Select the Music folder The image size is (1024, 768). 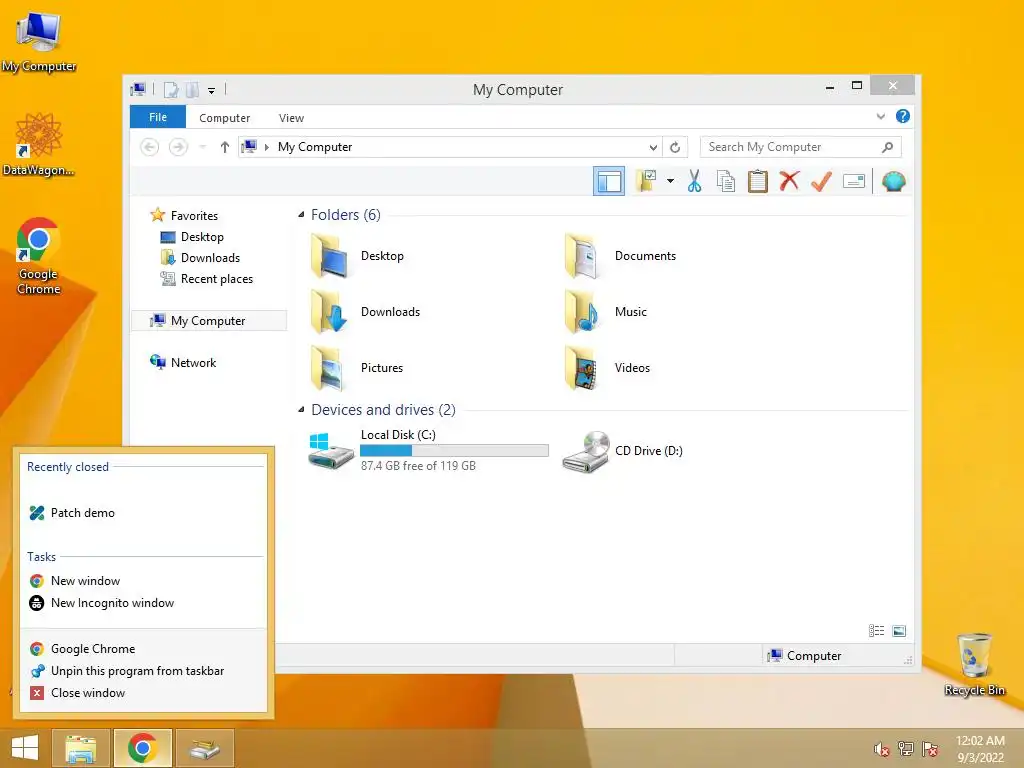click(x=605, y=312)
